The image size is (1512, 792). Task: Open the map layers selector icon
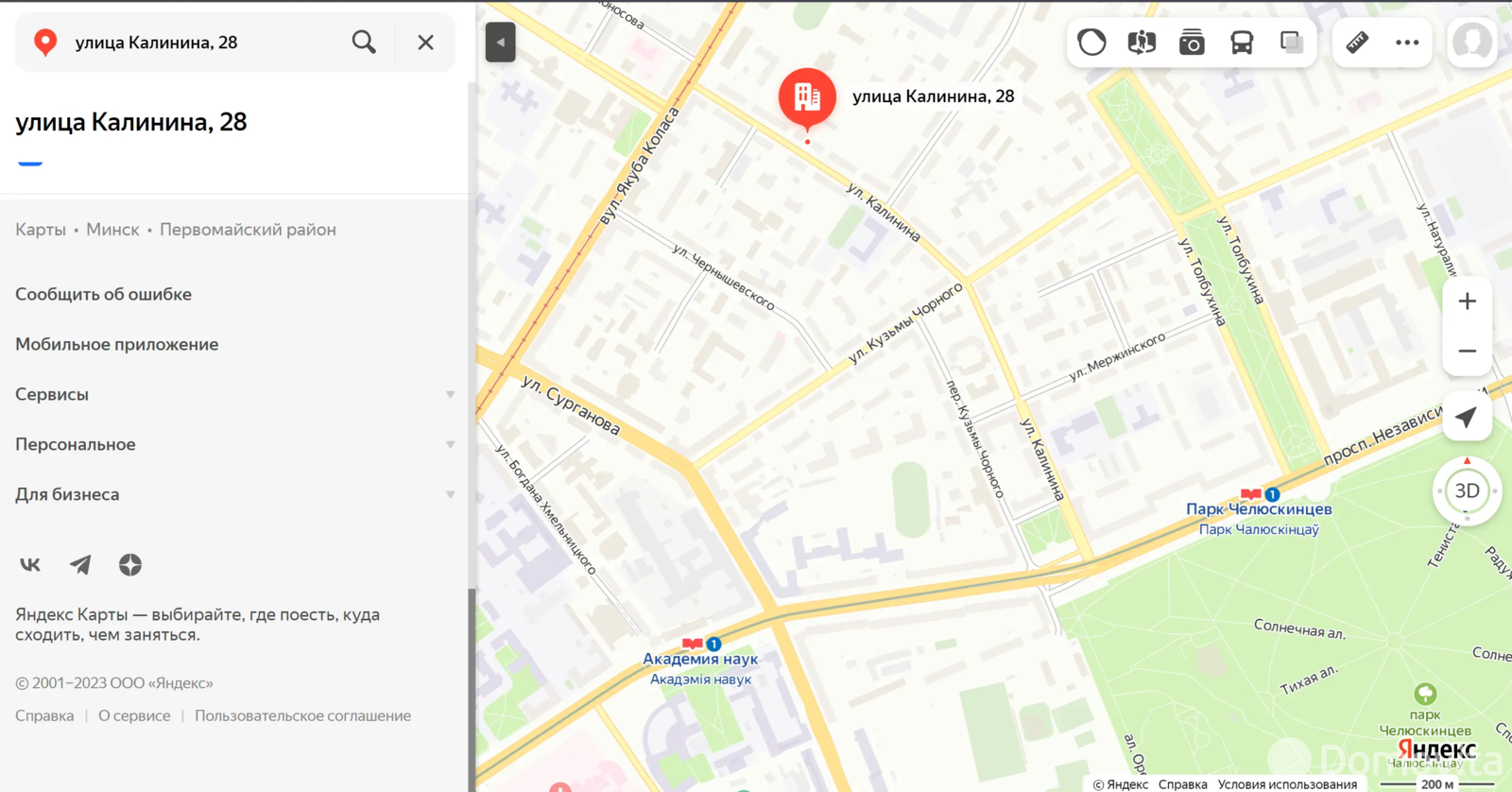[1292, 43]
